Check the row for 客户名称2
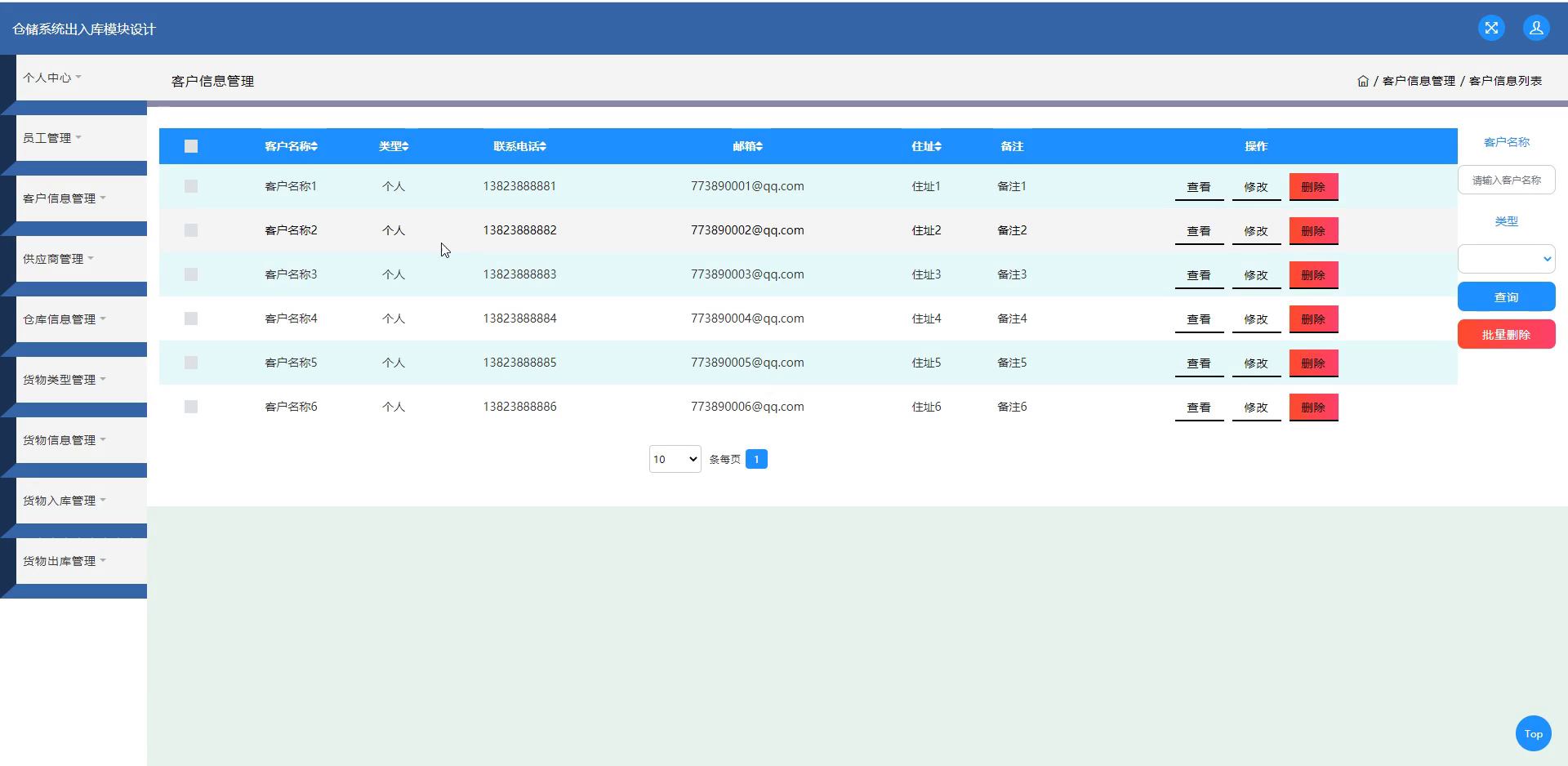The width and height of the screenshot is (1568, 766). coord(191,230)
